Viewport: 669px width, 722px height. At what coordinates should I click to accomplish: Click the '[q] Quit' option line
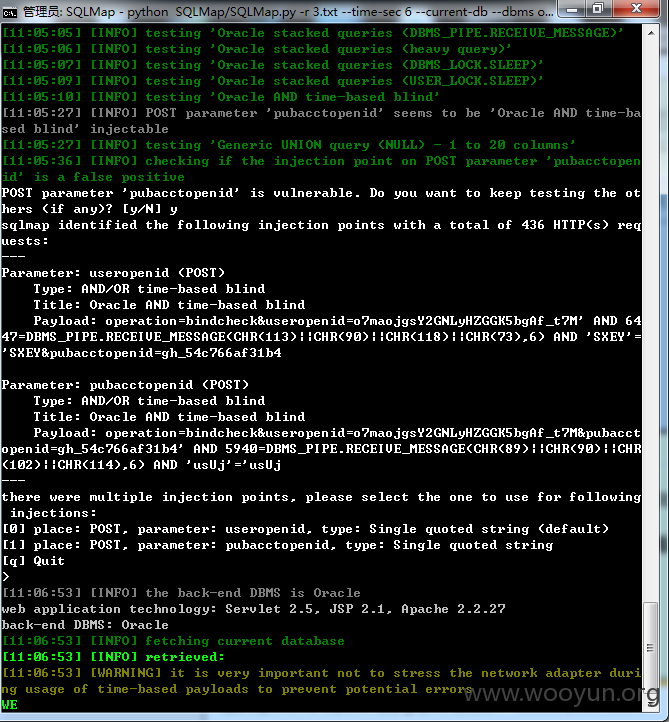click(x=33, y=561)
